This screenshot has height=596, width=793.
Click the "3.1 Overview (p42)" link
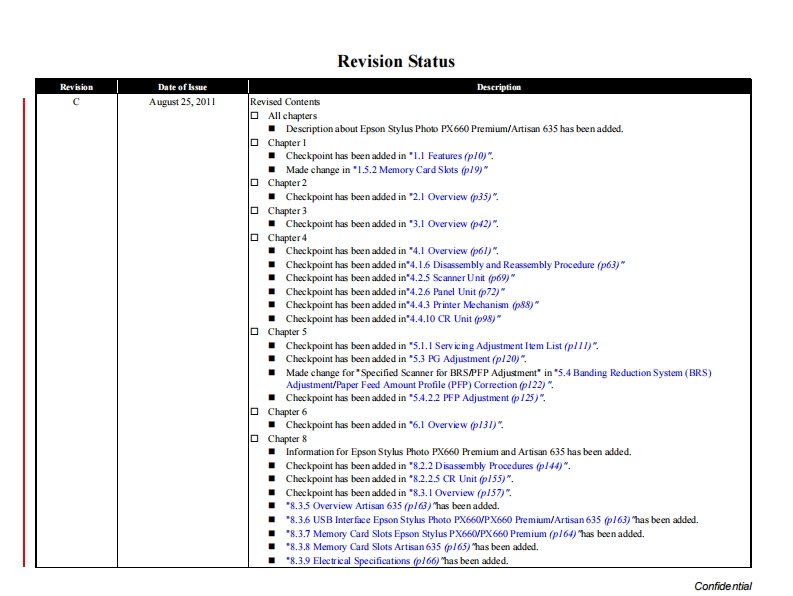point(453,224)
